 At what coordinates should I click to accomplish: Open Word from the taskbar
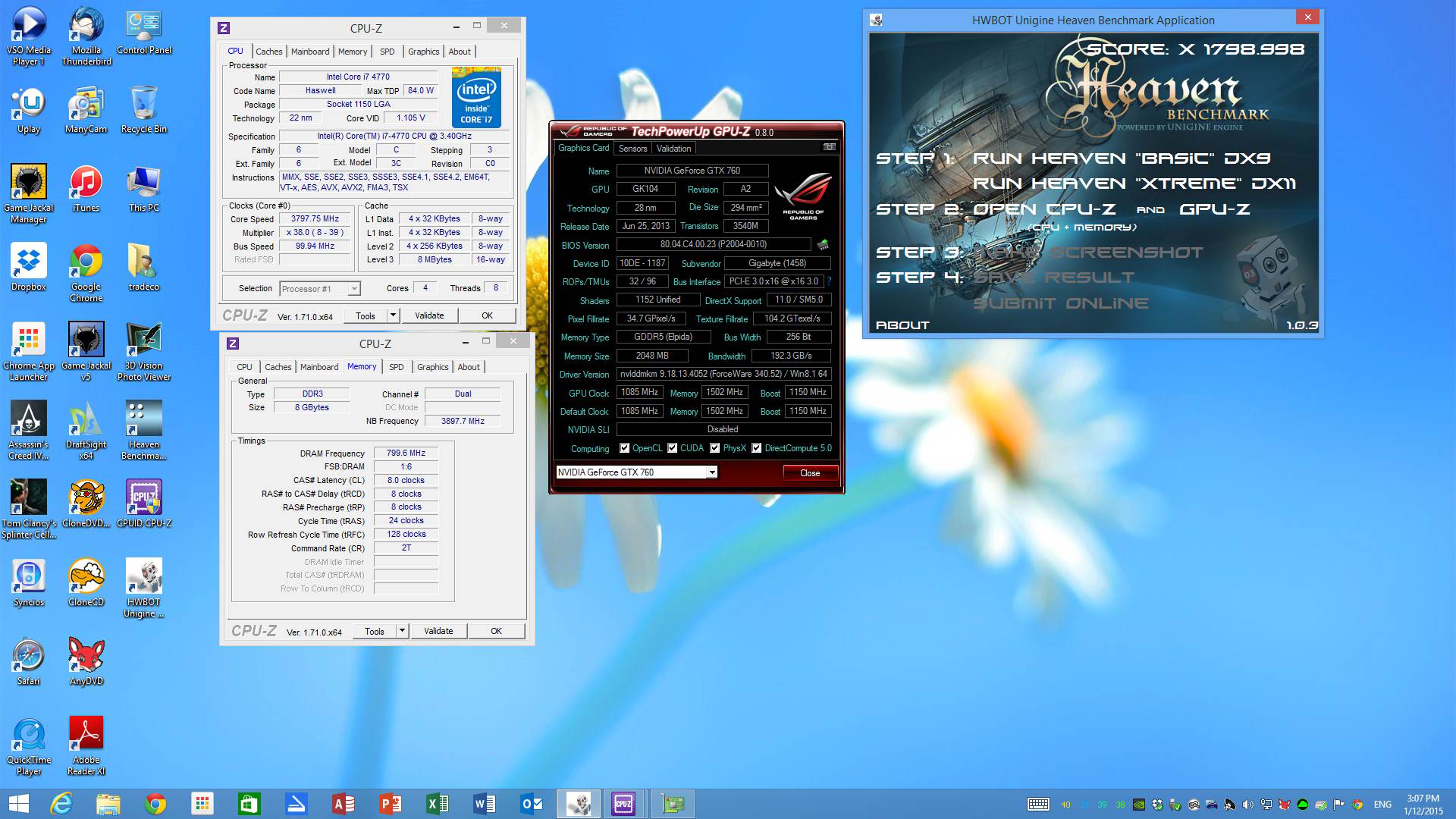click(x=485, y=804)
